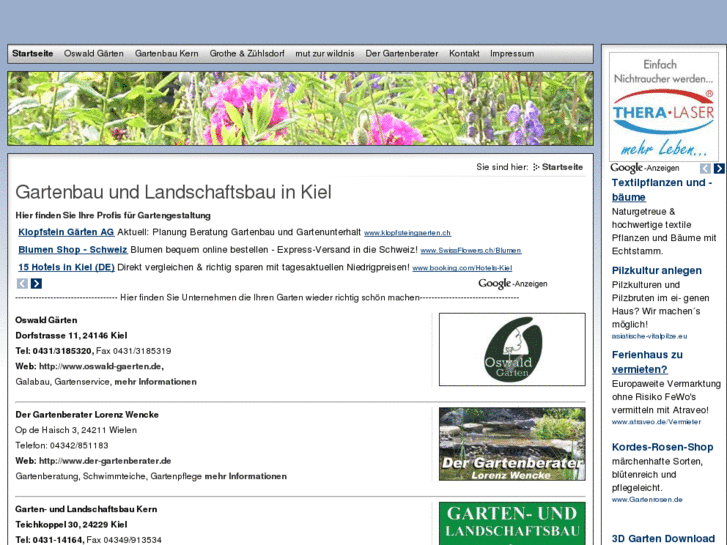The width and height of the screenshot is (727, 545).
Task: Click the Oswald Gärten logo image
Action: click(x=512, y=349)
